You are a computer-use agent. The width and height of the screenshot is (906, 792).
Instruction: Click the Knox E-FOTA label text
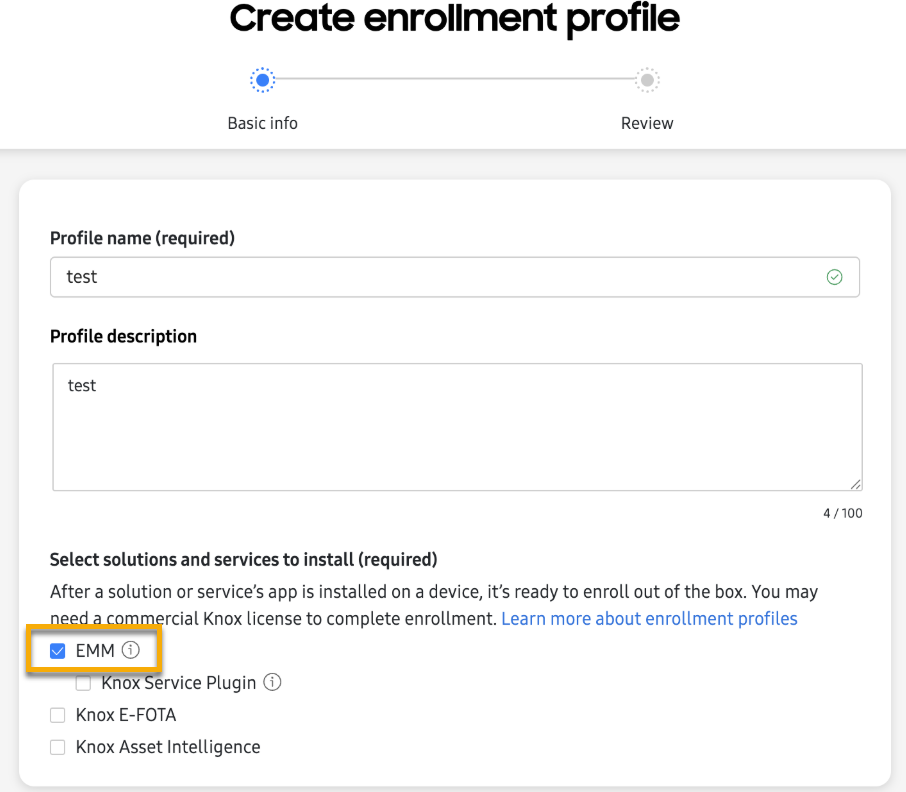coord(126,715)
